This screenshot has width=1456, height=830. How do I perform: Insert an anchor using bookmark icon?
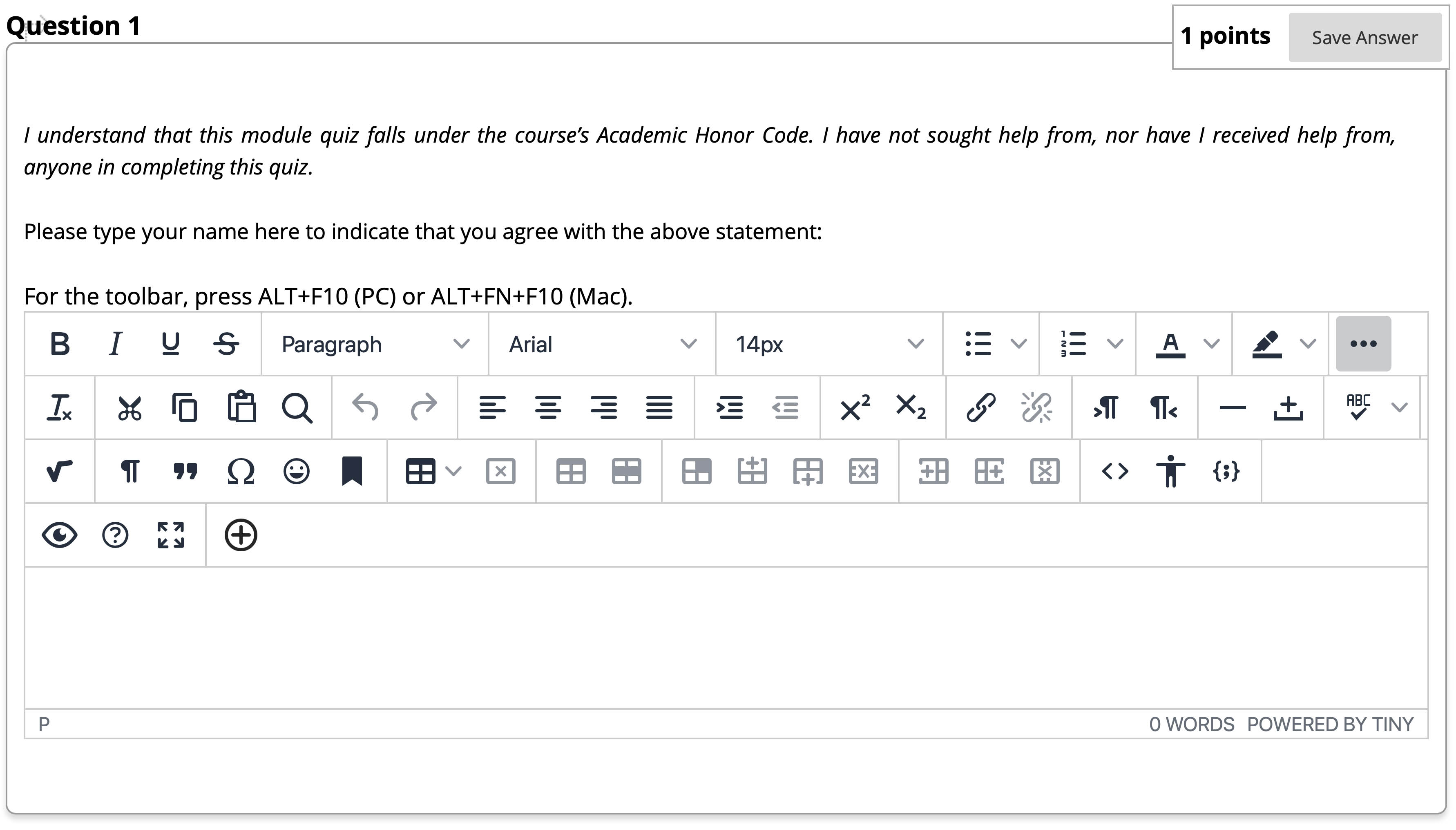[352, 472]
